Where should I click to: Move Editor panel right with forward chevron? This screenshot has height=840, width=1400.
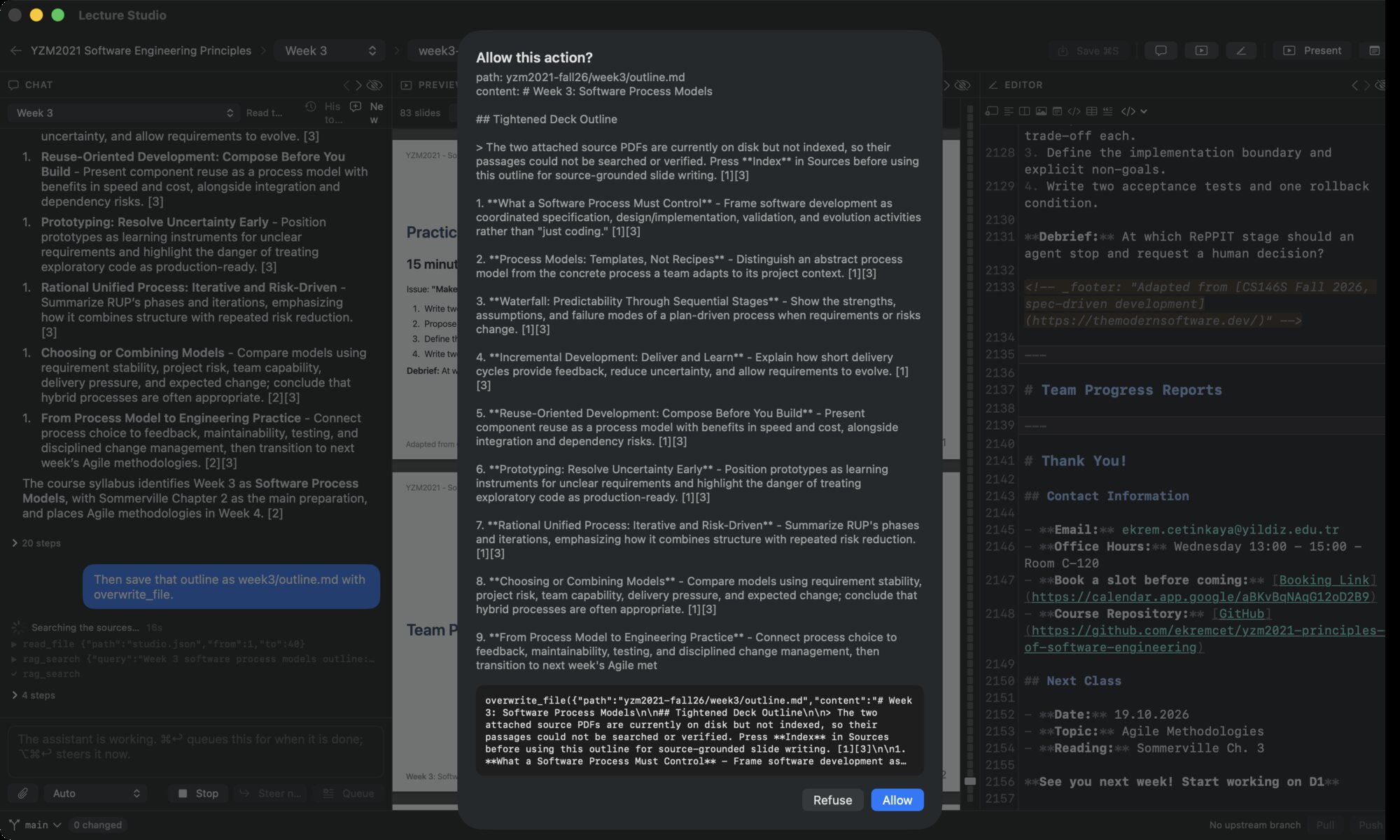tap(1367, 85)
